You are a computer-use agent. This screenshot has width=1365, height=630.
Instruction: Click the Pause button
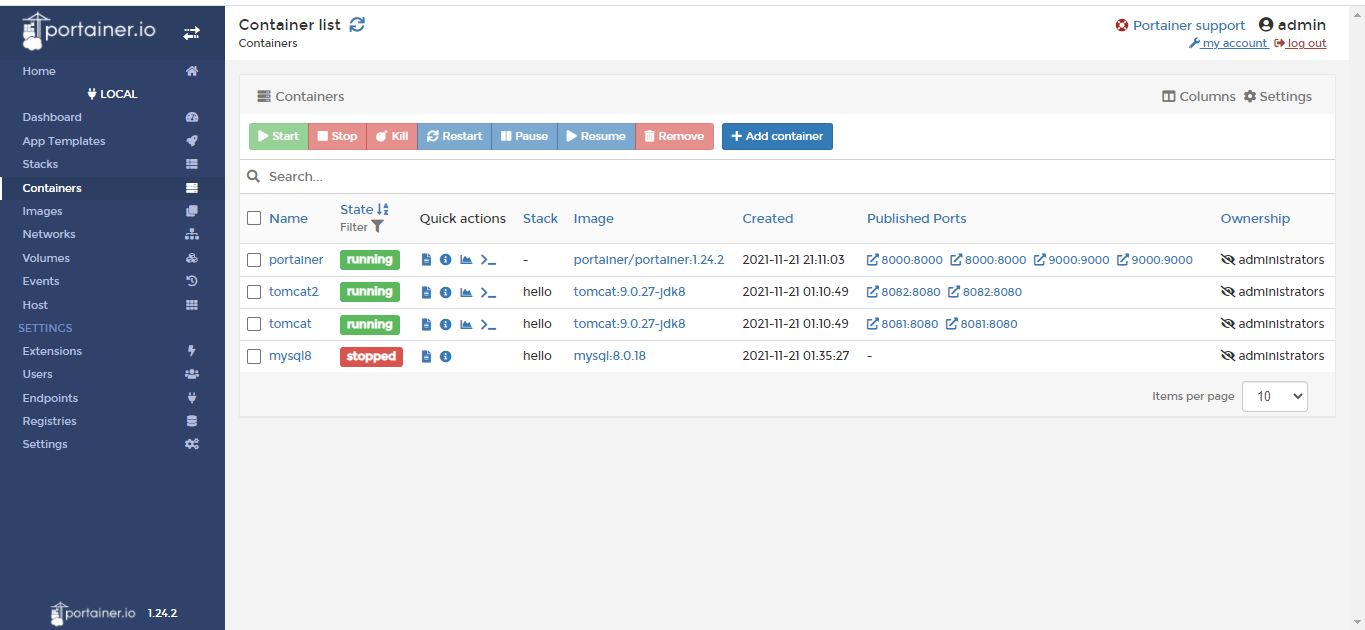pos(524,136)
